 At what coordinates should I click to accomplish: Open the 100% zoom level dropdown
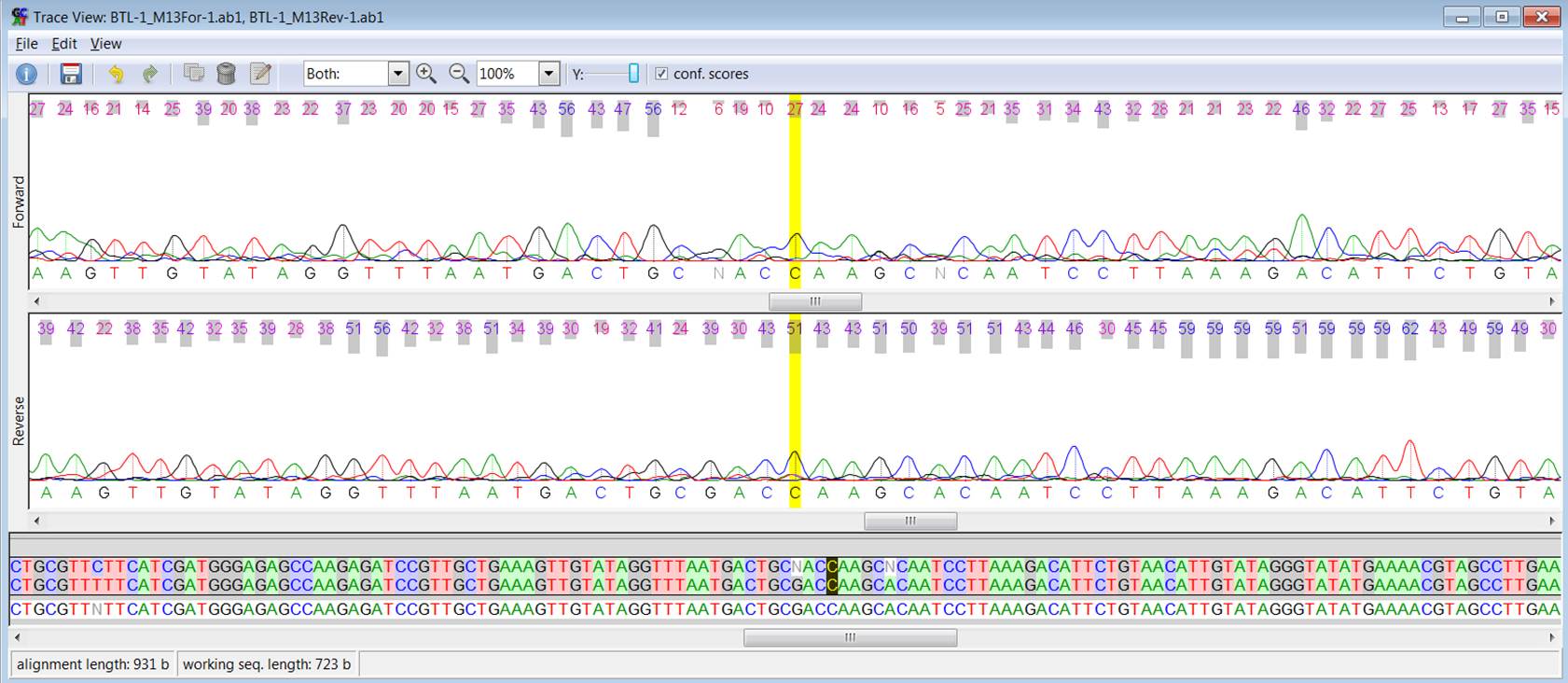(x=548, y=74)
